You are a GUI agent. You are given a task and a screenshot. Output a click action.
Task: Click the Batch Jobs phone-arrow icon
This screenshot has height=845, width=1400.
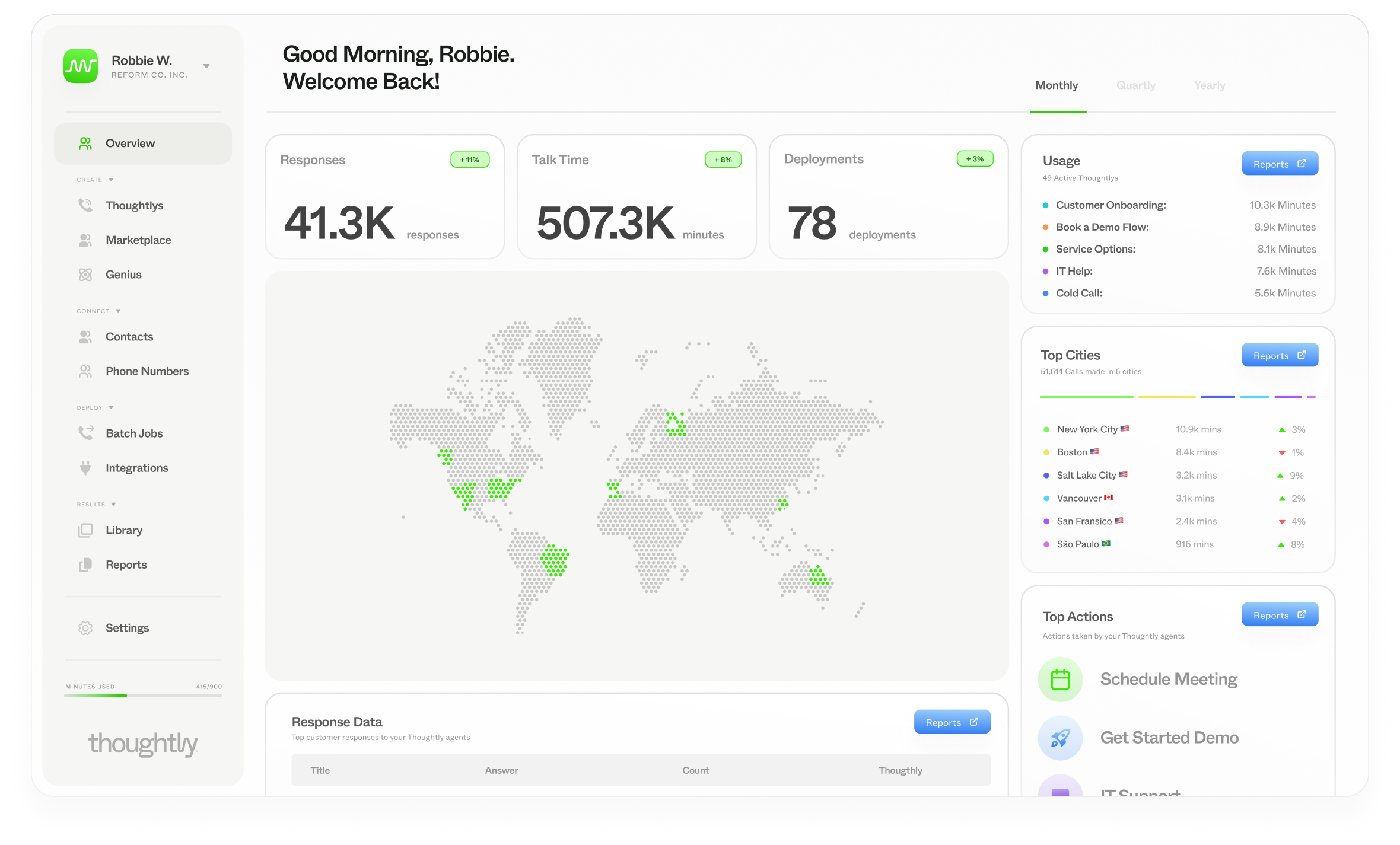(x=86, y=433)
